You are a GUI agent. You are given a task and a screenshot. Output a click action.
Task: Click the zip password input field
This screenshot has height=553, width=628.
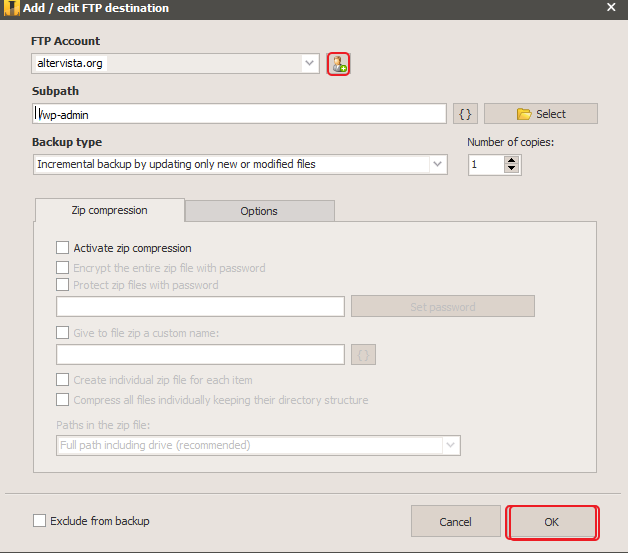tap(200, 306)
